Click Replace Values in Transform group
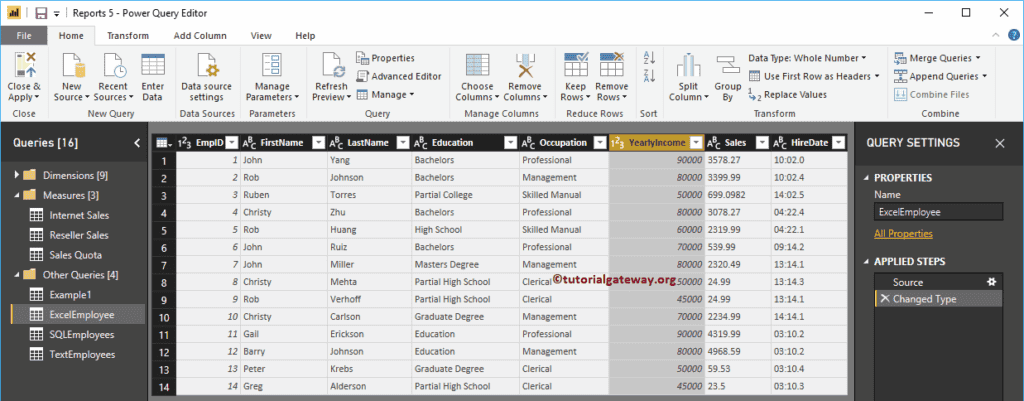This screenshot has width=1024, height=401. [788, 95]
